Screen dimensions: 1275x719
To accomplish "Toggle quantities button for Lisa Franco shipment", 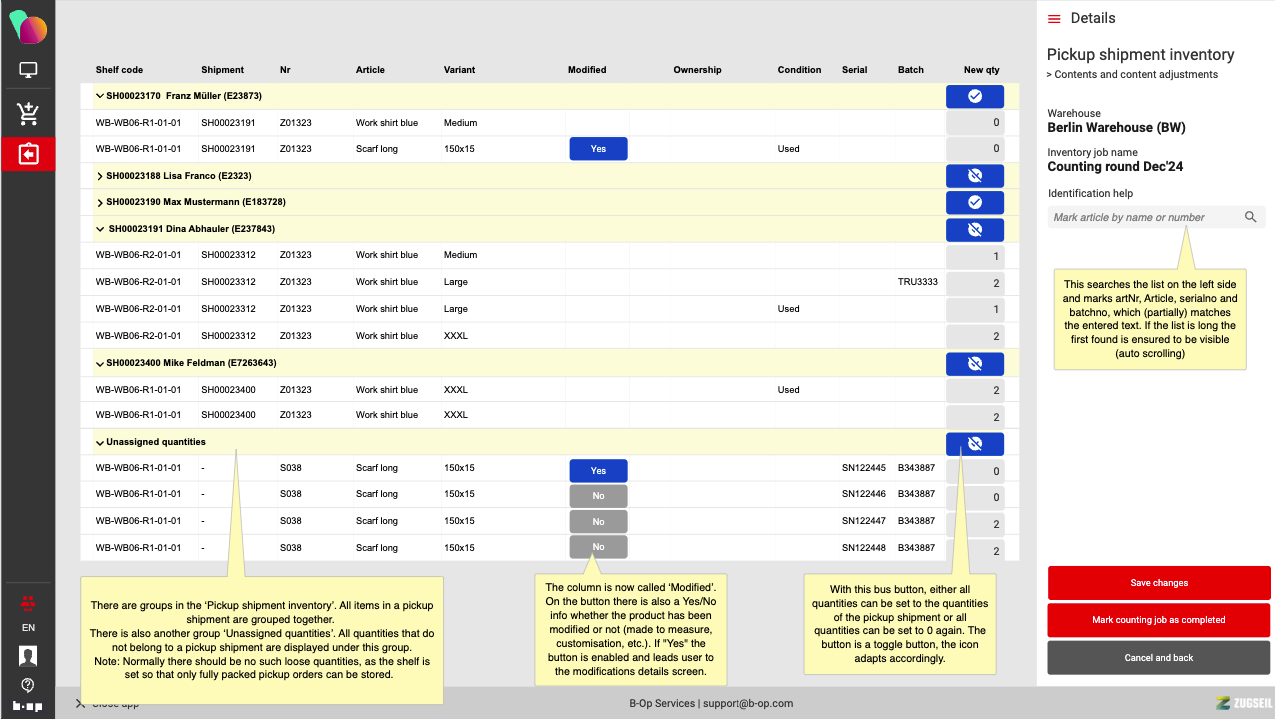I will [x=974, y=176].
